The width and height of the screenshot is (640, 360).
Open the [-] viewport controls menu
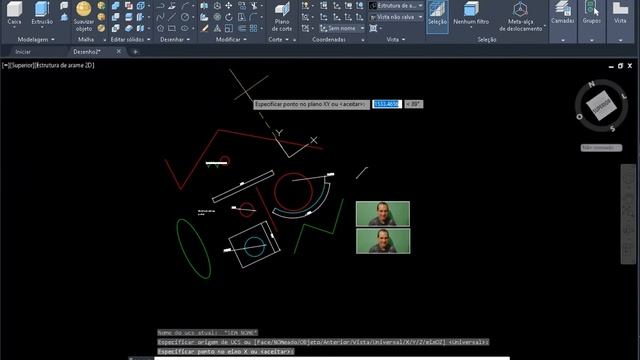coord(5,65)
